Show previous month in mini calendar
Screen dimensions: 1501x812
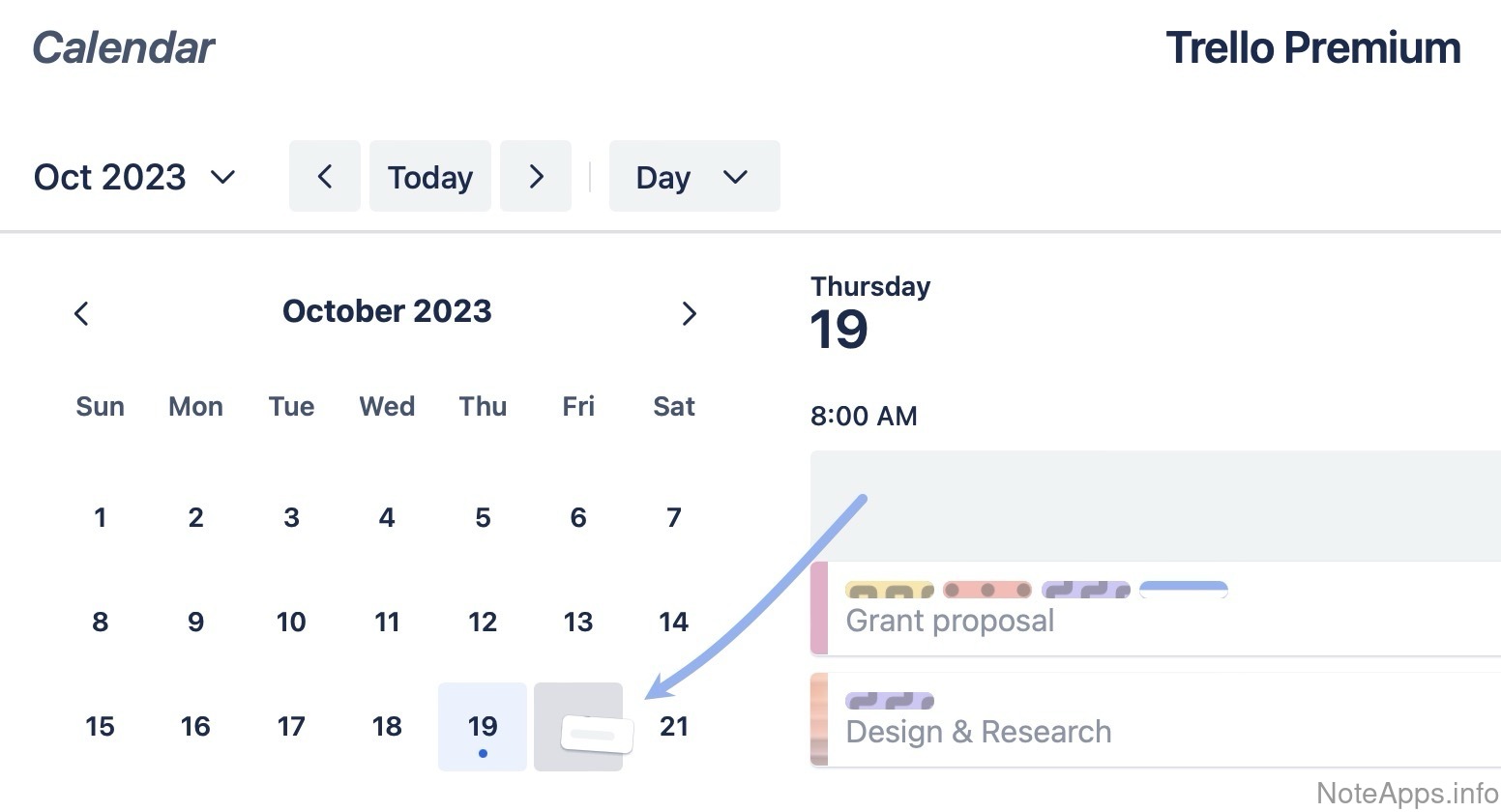(81, 313)
